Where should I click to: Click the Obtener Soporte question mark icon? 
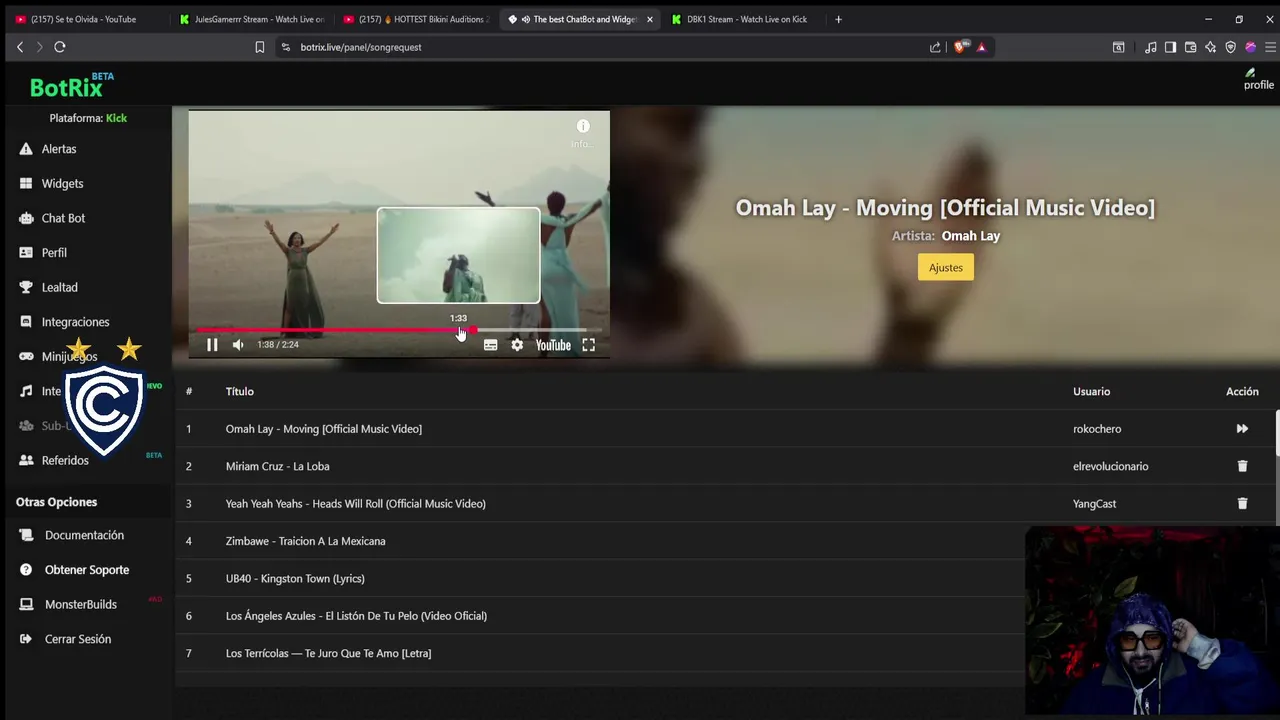(x=26, y=570)
